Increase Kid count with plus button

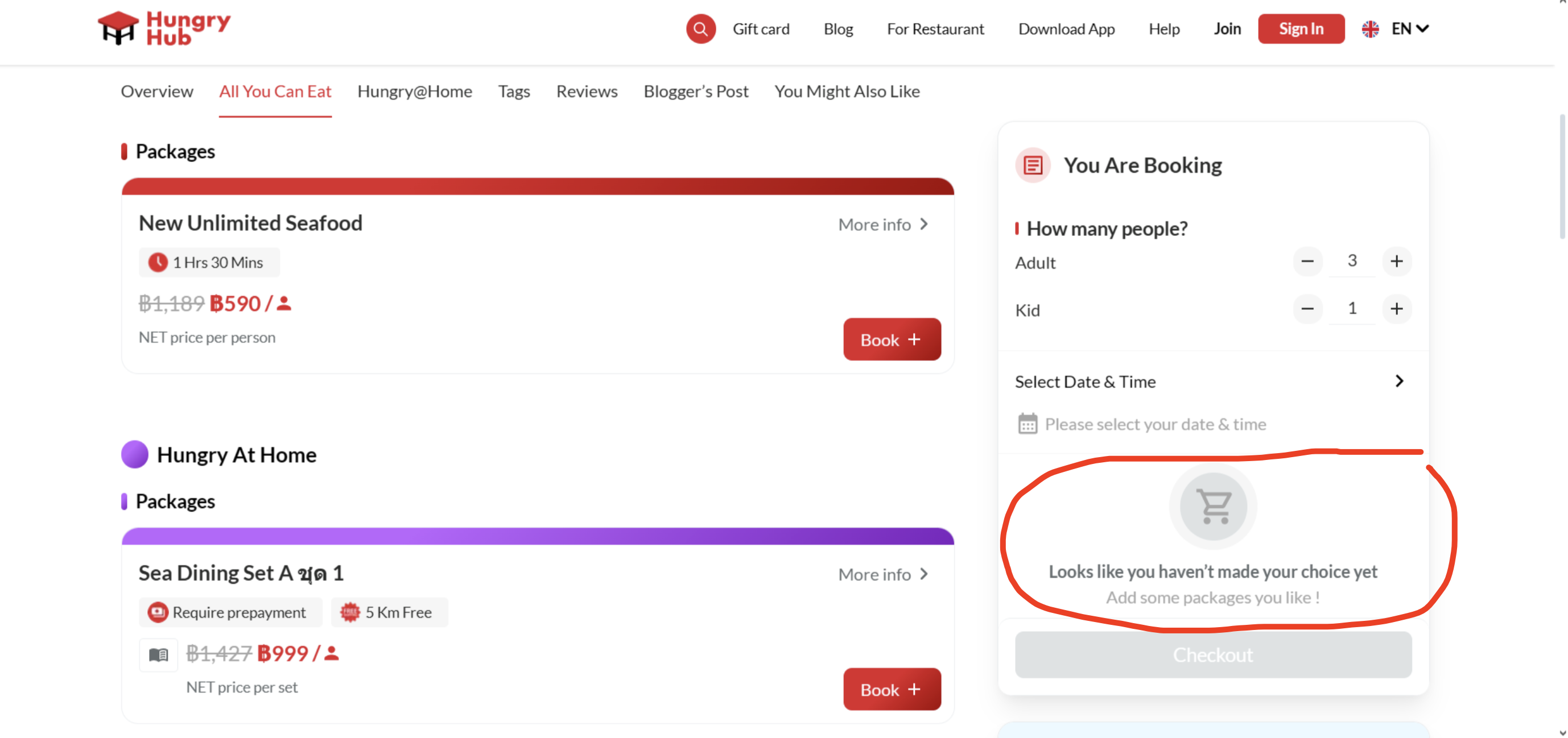coord(1396,309)
